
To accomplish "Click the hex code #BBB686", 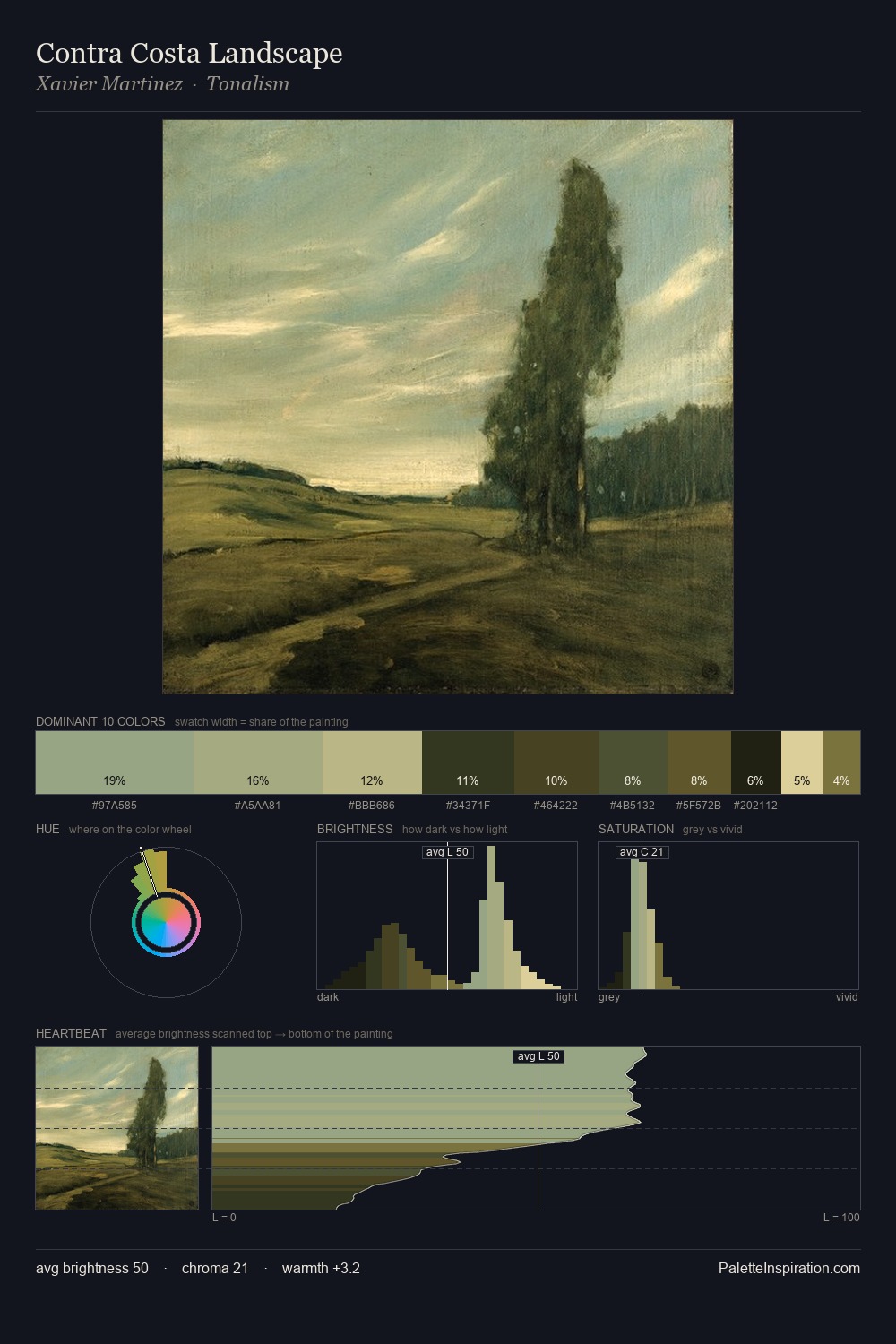I will (x=370, y=805).
